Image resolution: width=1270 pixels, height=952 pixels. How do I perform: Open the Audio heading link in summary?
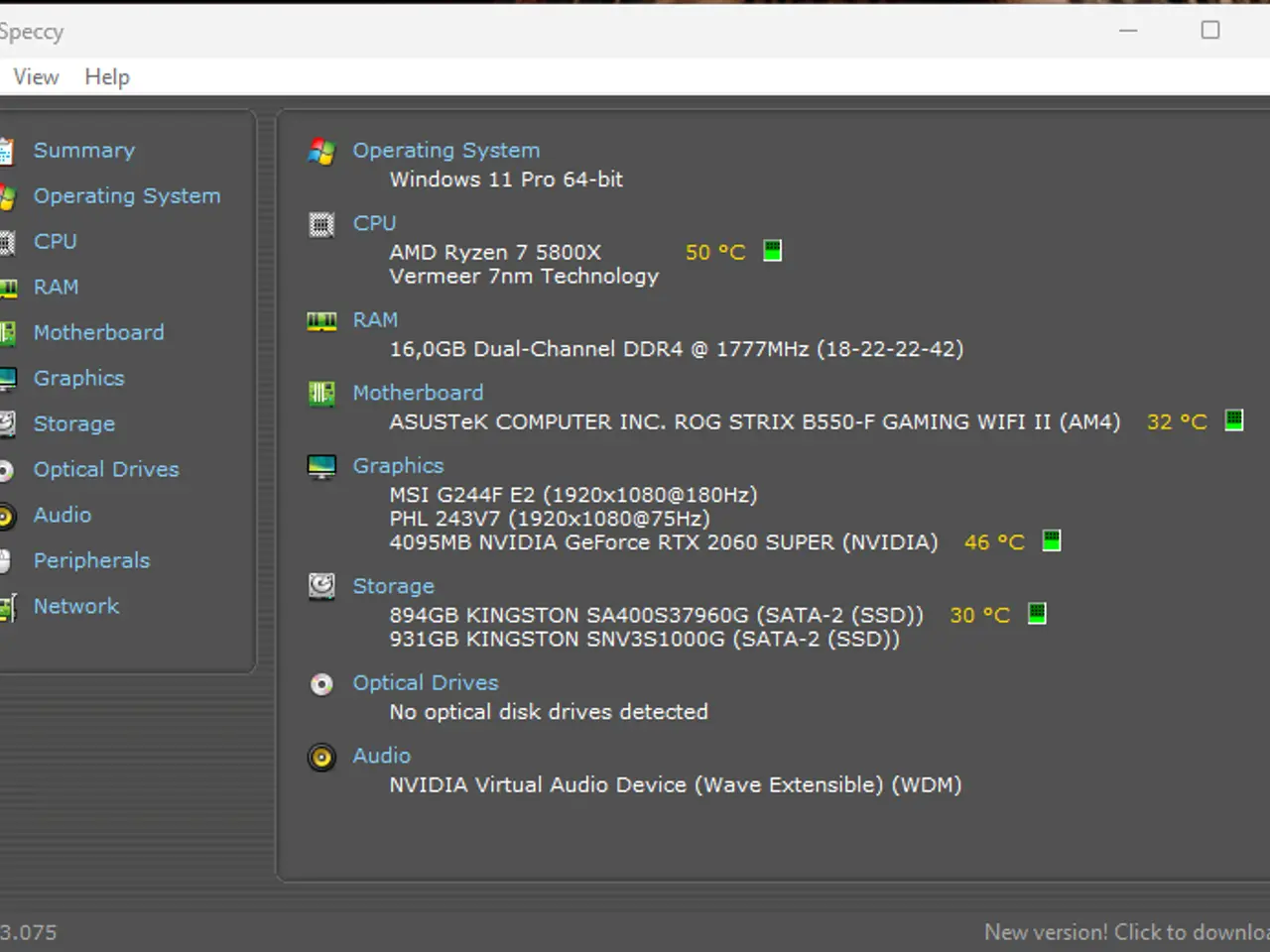click(x=382, y=756)
